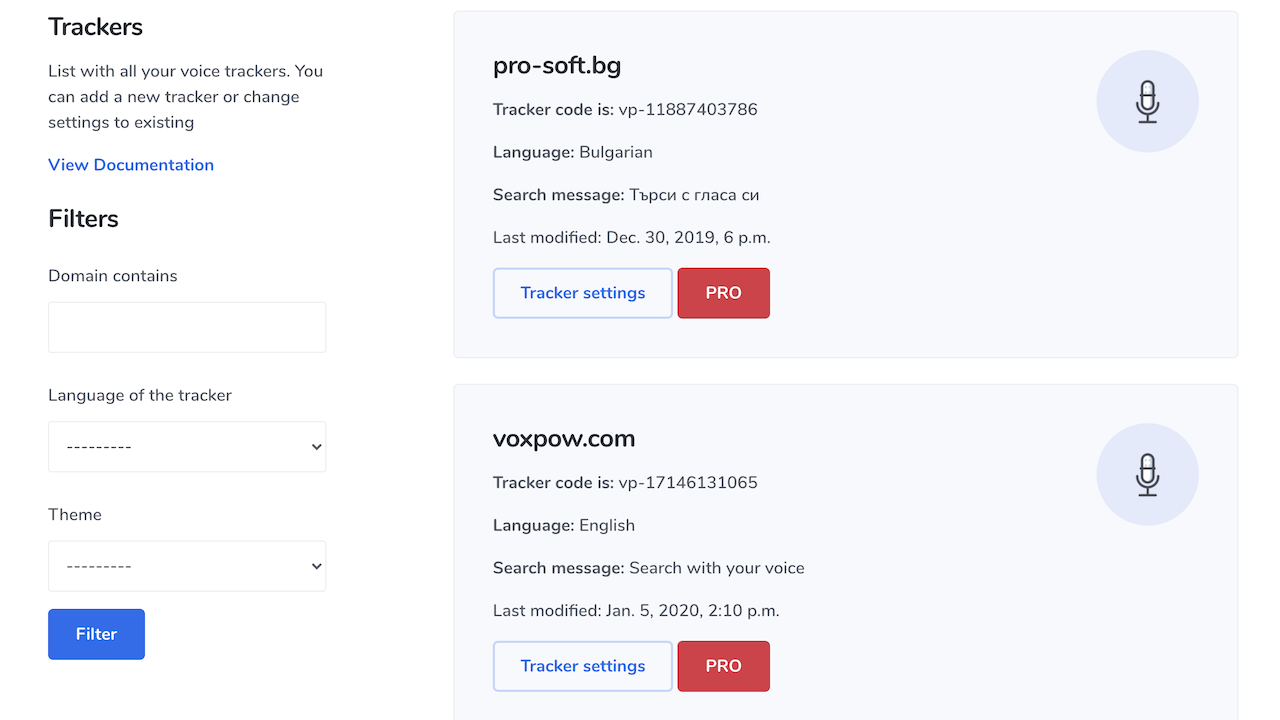Image resolution: width=1280 pixels, height=720 pixels.
Task: Open Tracker settings for pro-soft.bg
Action: click(583, 293)
